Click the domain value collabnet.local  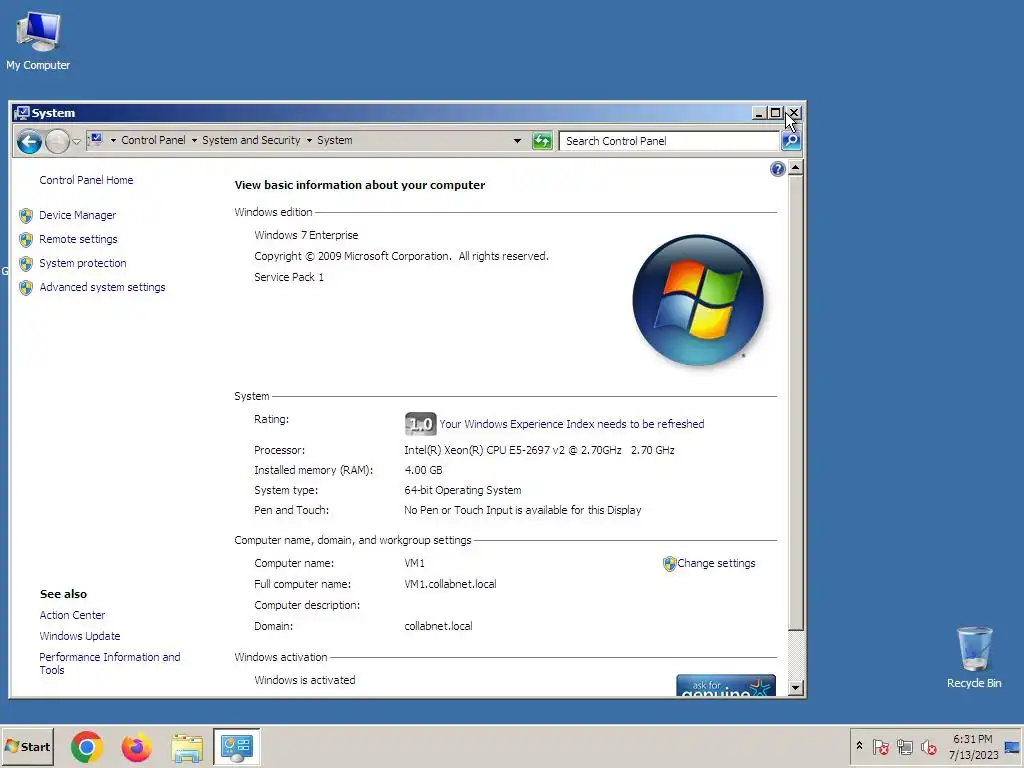(438, 626)
